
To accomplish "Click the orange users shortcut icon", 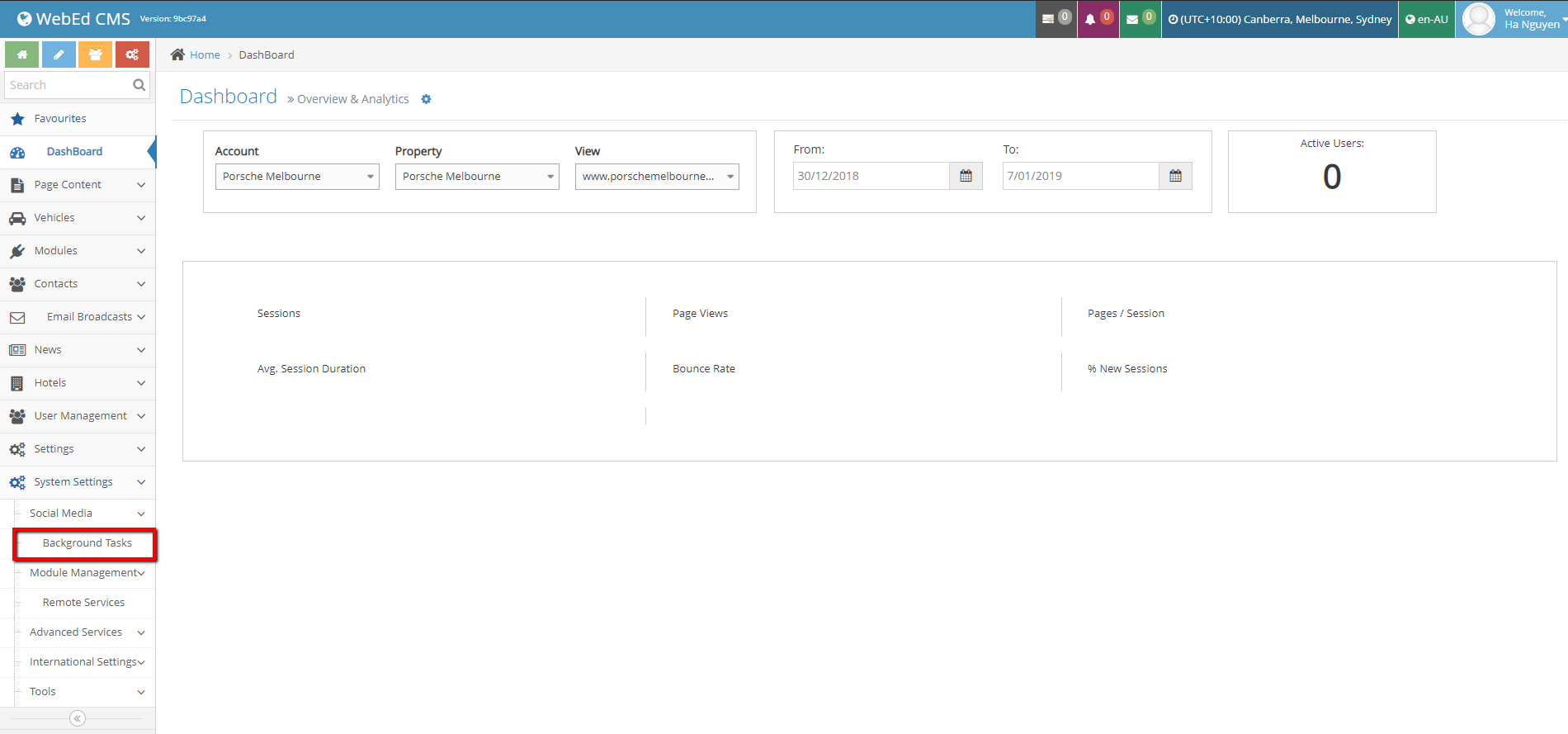I will [x=96, y=54].
